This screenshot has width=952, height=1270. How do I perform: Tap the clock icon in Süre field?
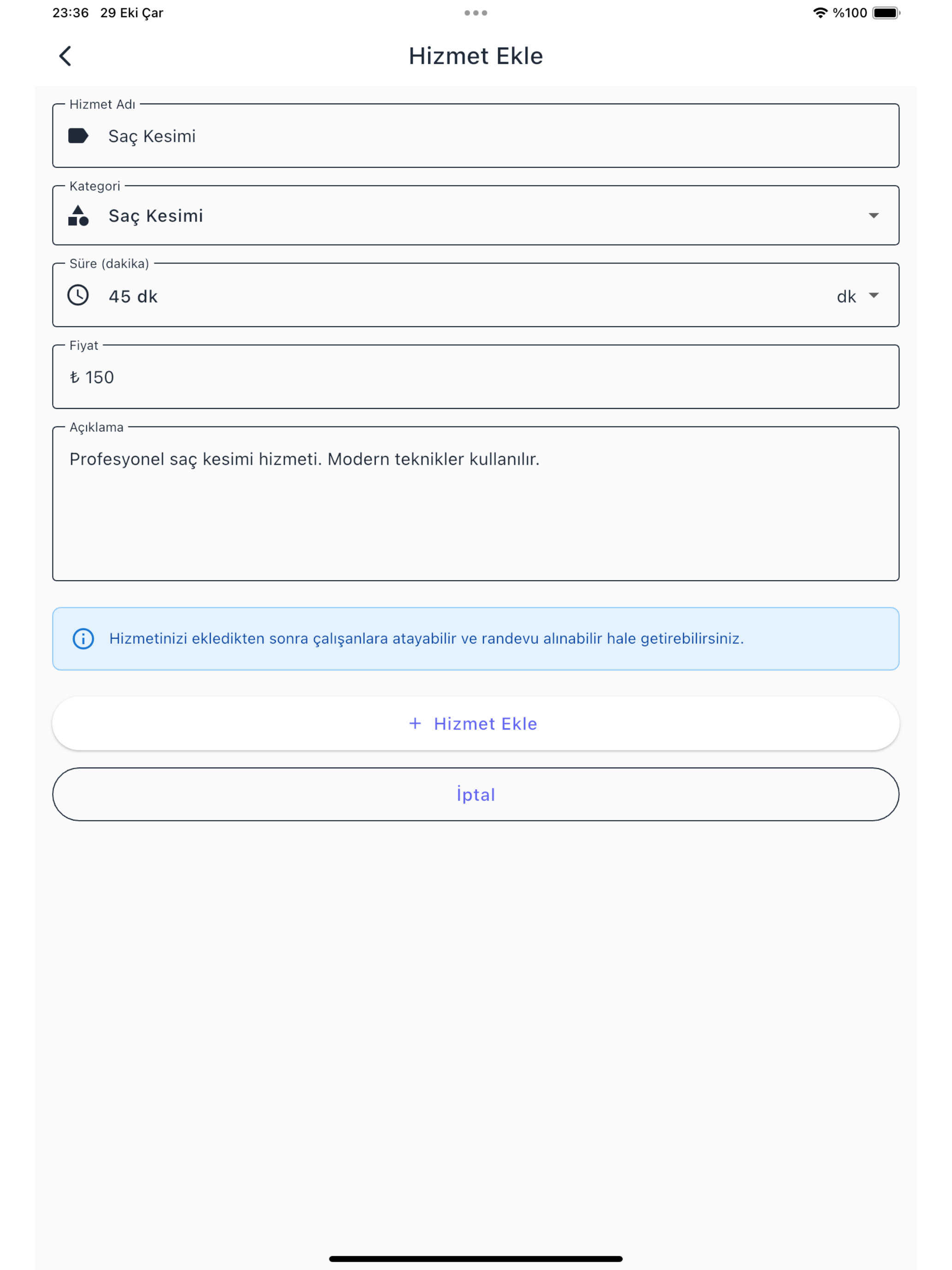[x=78, y=295]
